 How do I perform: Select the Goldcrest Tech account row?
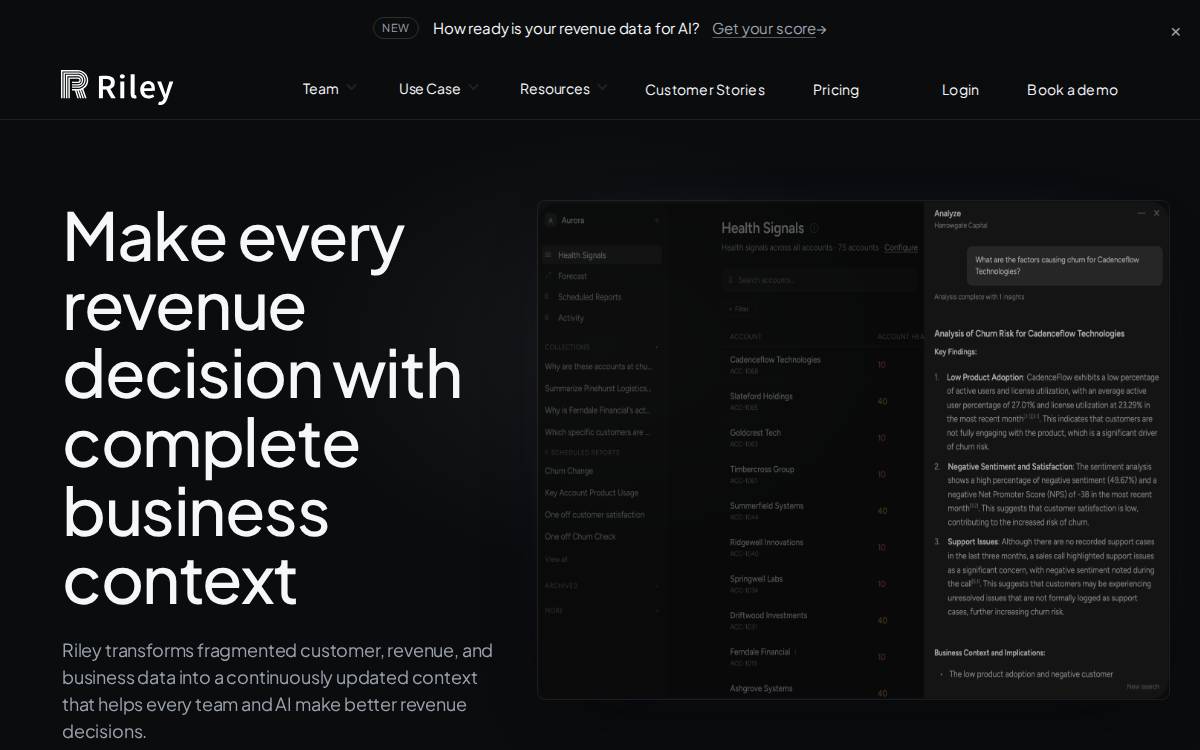point(822,438)
